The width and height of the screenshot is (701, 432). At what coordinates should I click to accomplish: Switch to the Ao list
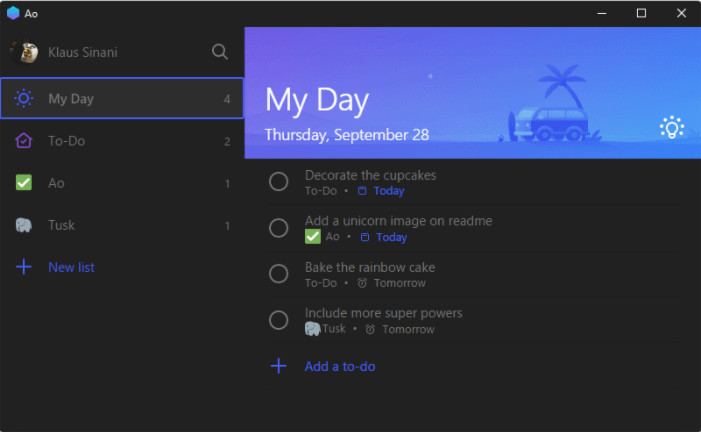(x=122, y=183)
